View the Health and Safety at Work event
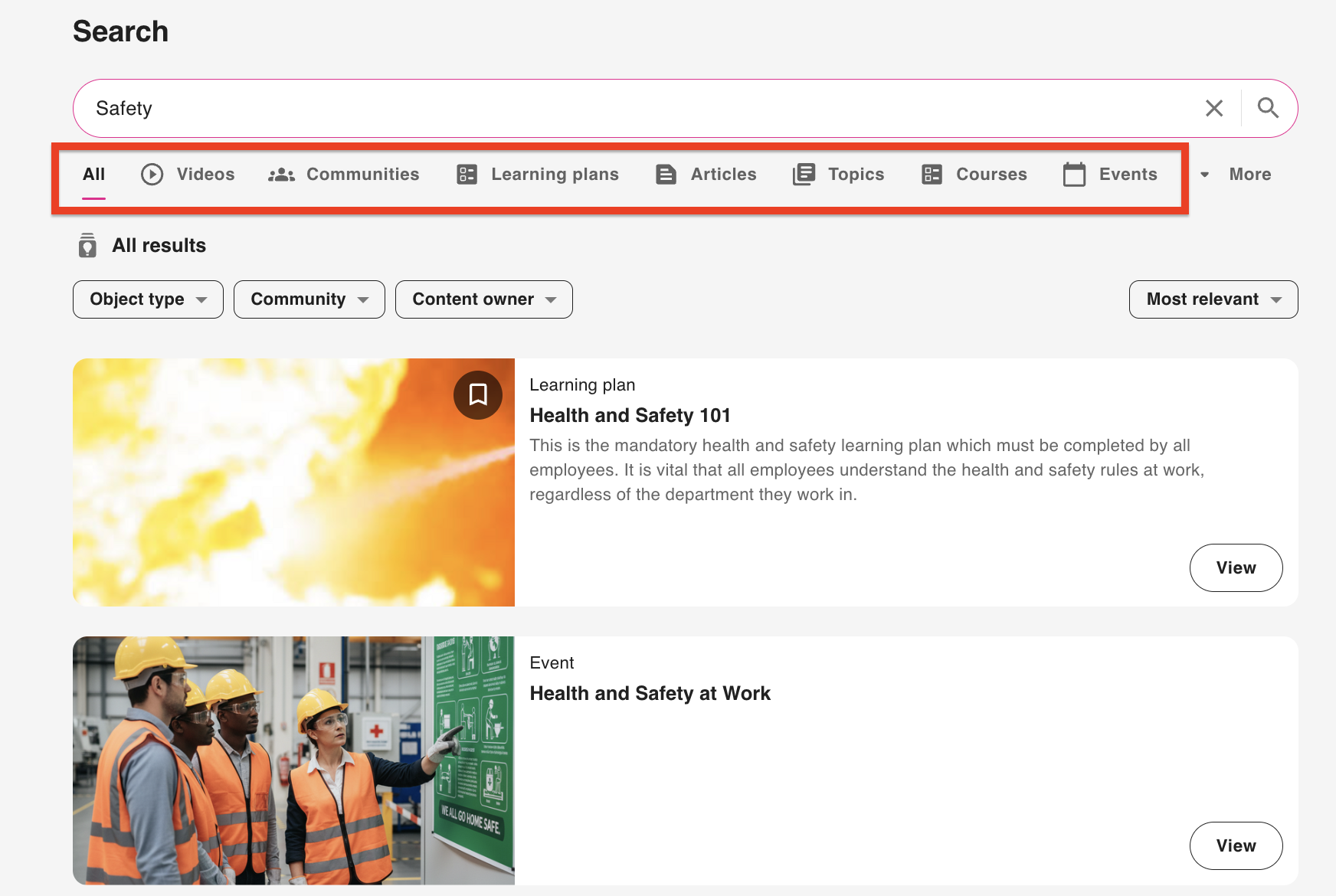The width and height of the screenshot is (1336, 896). (x=1236, y=845)
